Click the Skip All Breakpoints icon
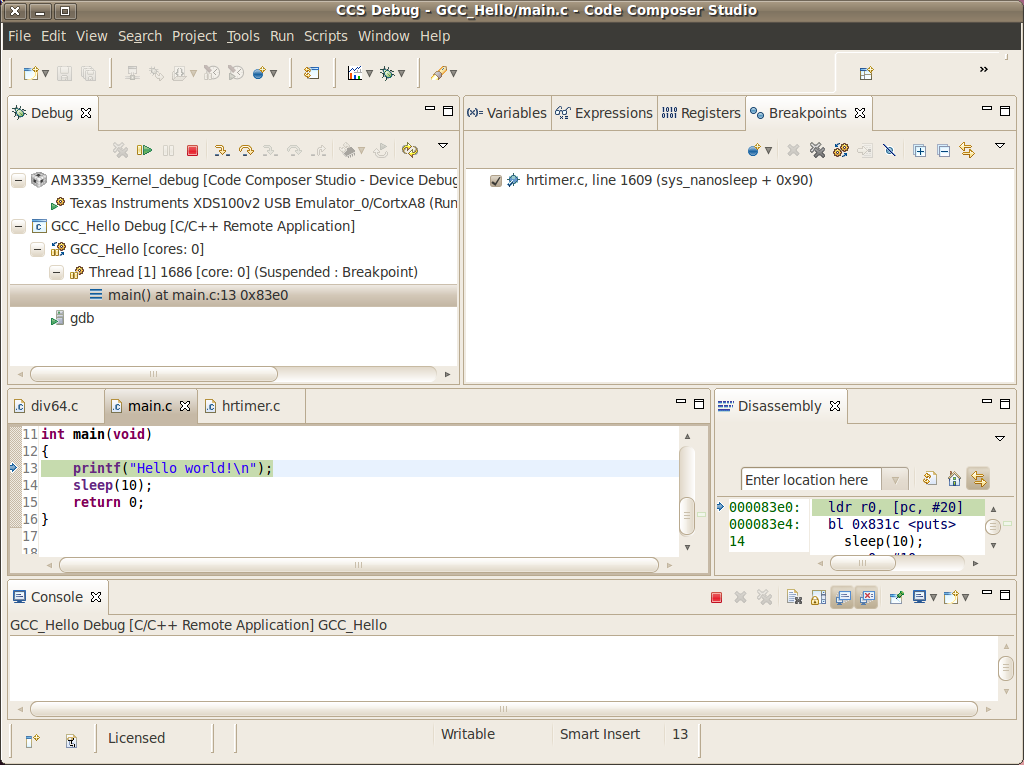The width and height of the screenshot is (1024, 765). [889, 150]
